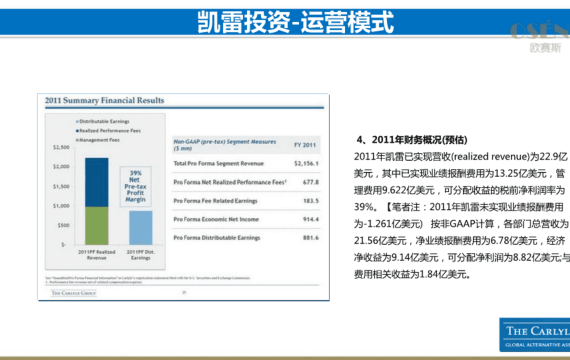Viewport: 570px width, 360px height.
Task: Click the Realized Performance Fees legend marker
Action: point(77,131)
